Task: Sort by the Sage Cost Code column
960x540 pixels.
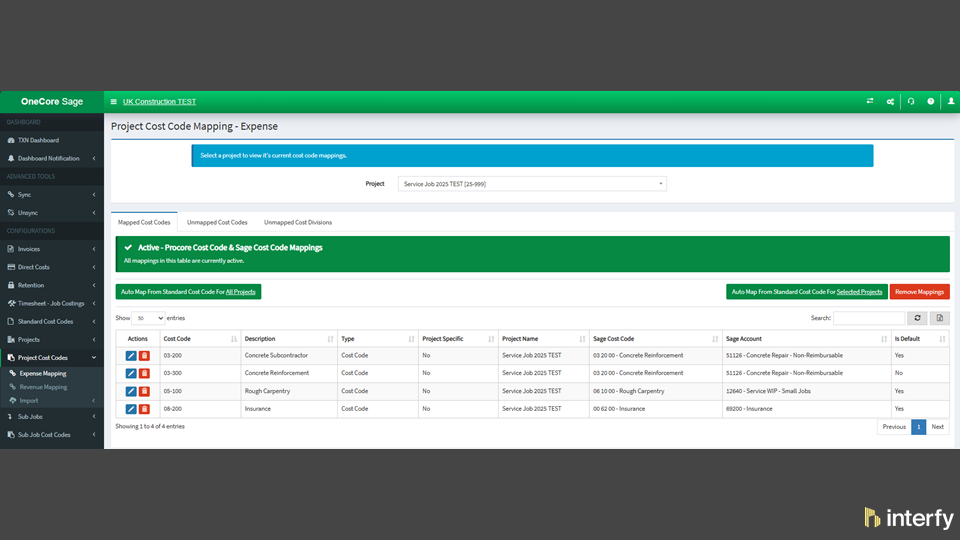Action: click(655, 339)
